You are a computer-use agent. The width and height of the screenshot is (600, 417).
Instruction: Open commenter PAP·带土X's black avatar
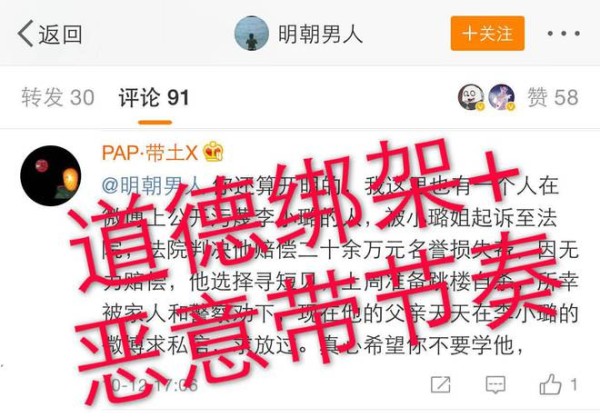click(x=51, y=176)
